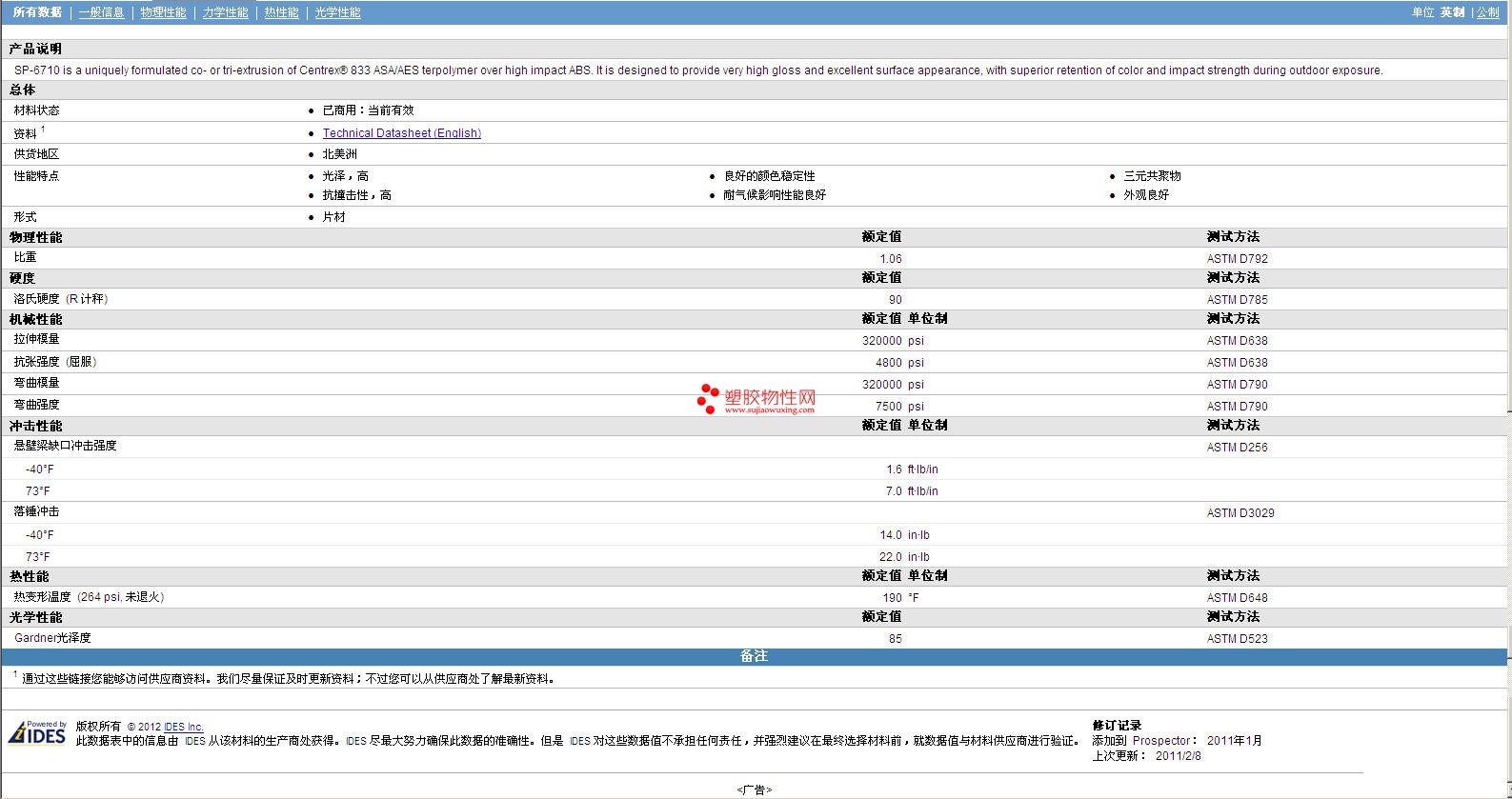Click the 修订记录 heading
The height and width of the screenshot is (799, 1512).
click(x=1117, y=726)
